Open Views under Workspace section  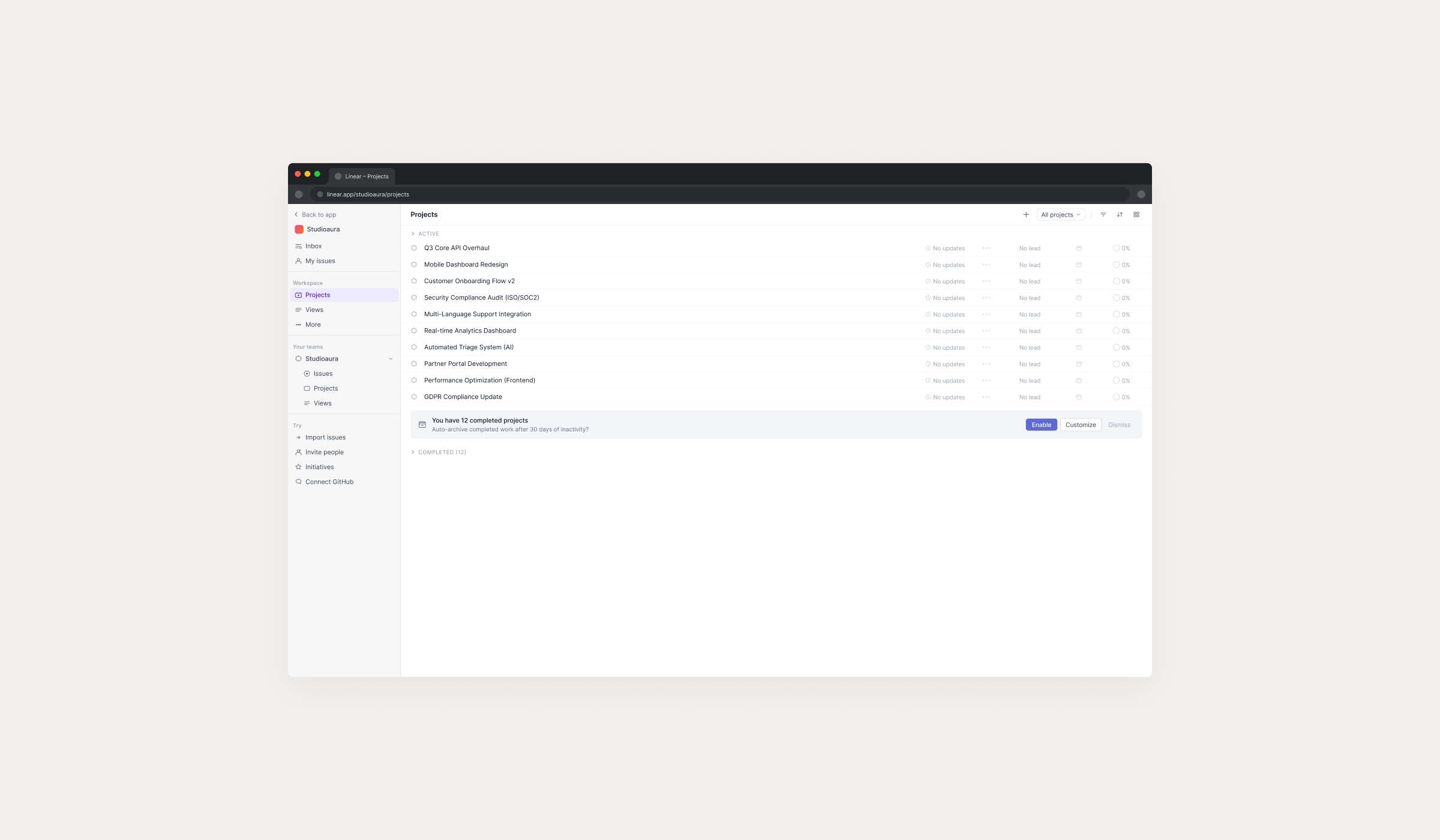coord(344,310)
